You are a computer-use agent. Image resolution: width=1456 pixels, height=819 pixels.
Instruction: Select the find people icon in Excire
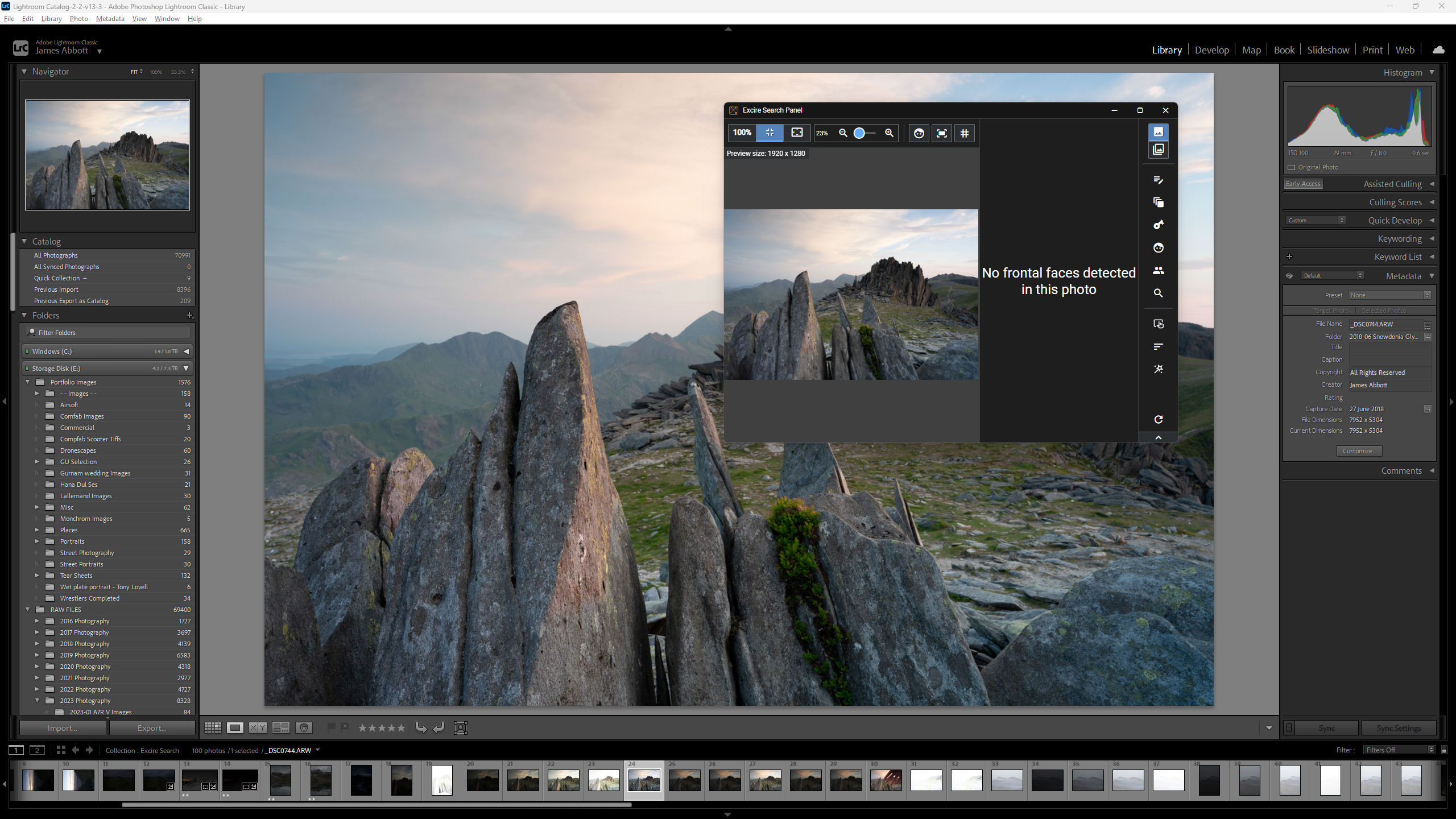(1158, 271)
